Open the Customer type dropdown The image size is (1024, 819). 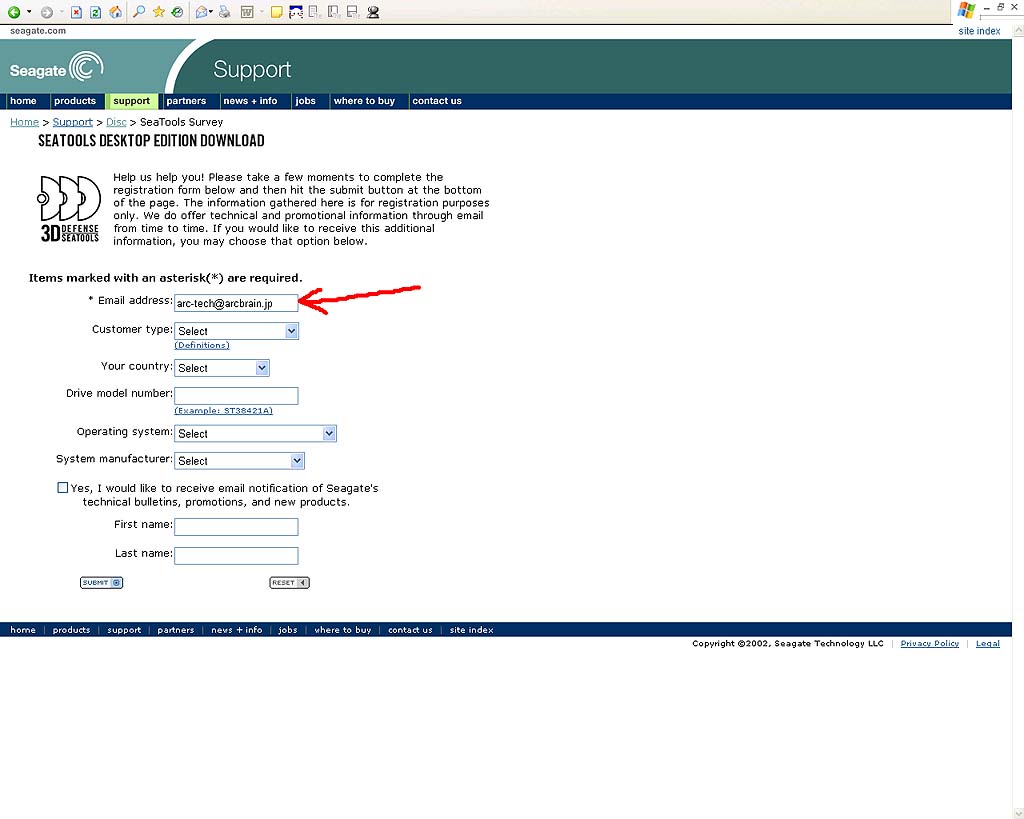236,331
